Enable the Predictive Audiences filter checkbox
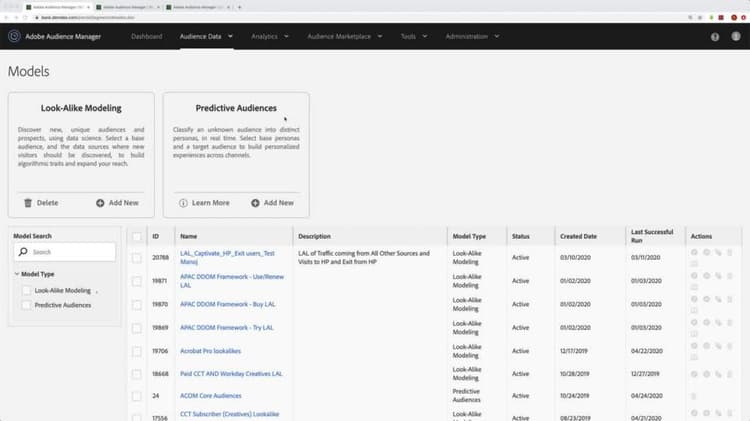 click(27, 305)
